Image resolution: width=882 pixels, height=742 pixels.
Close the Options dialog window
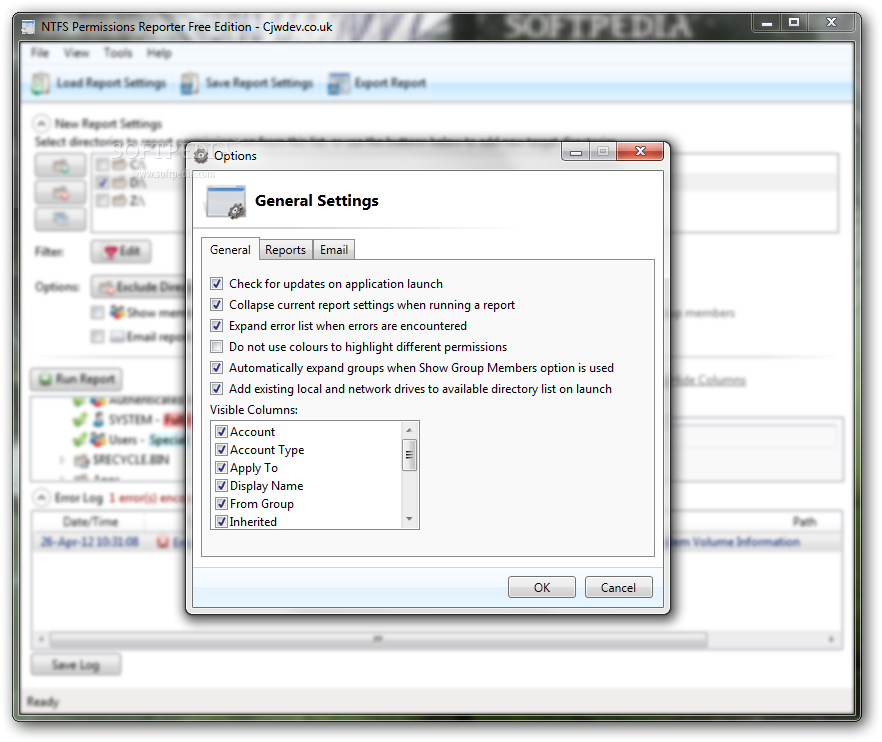640,151
